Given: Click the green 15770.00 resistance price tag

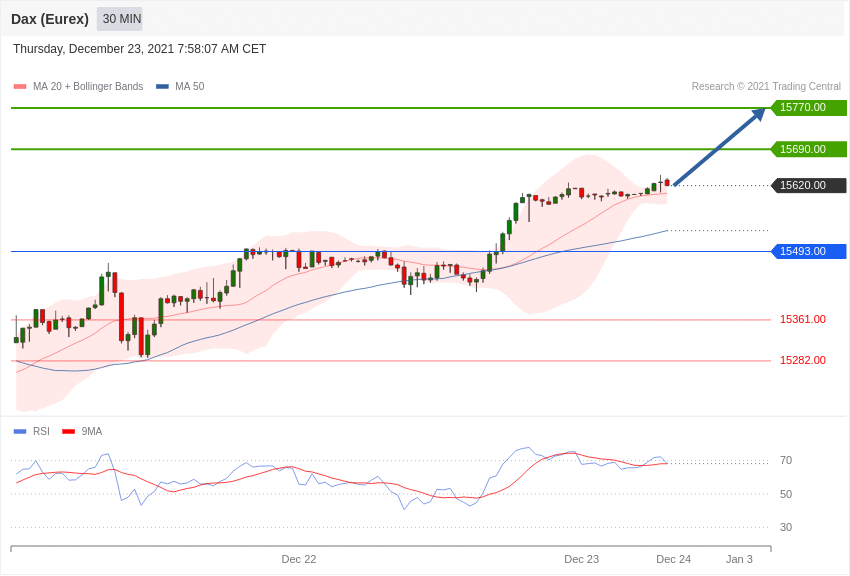Looking at the screenshot, I should coord(808,107).
